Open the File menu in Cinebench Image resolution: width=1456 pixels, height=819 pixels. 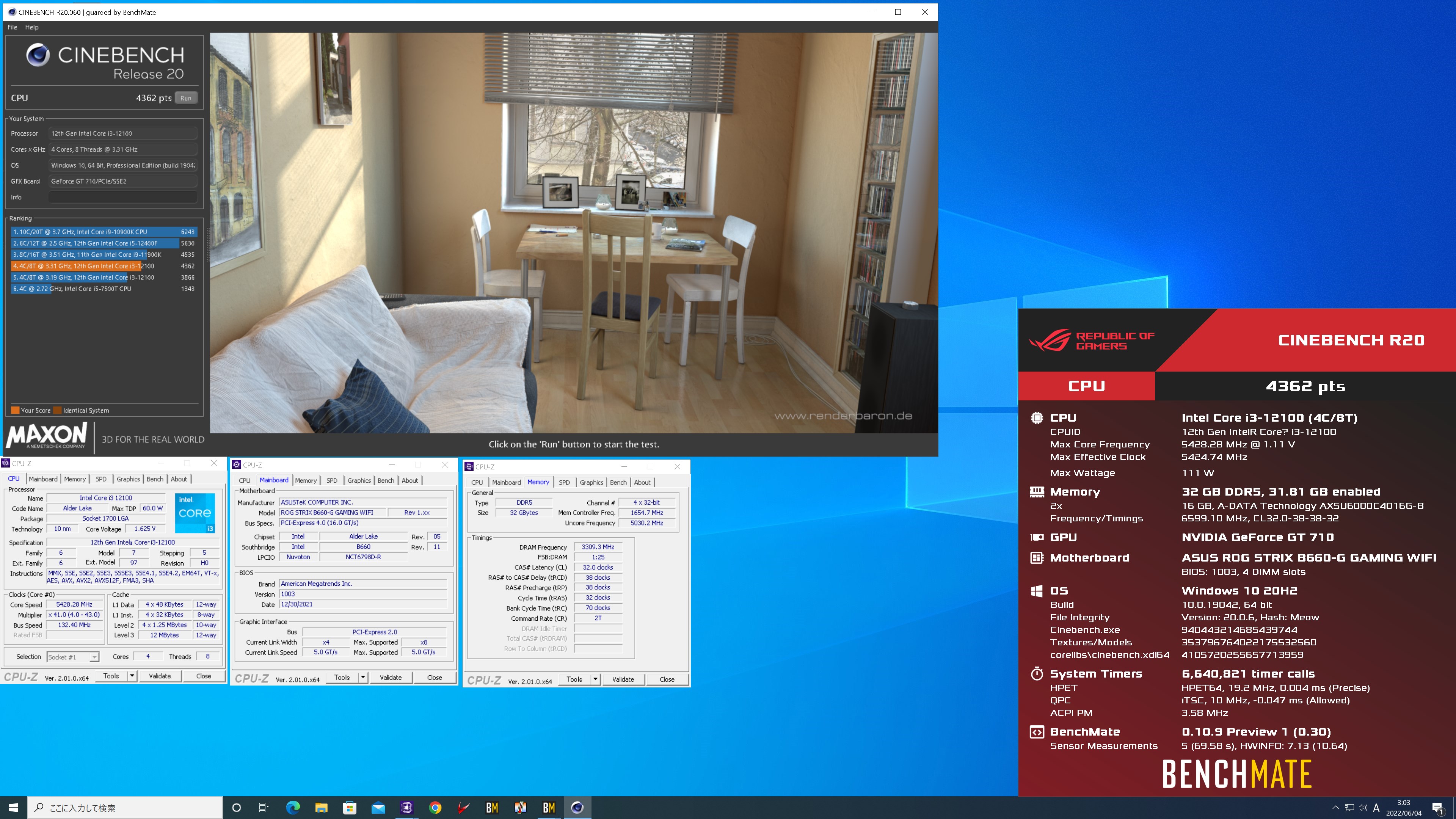click(x=13, y=27)
